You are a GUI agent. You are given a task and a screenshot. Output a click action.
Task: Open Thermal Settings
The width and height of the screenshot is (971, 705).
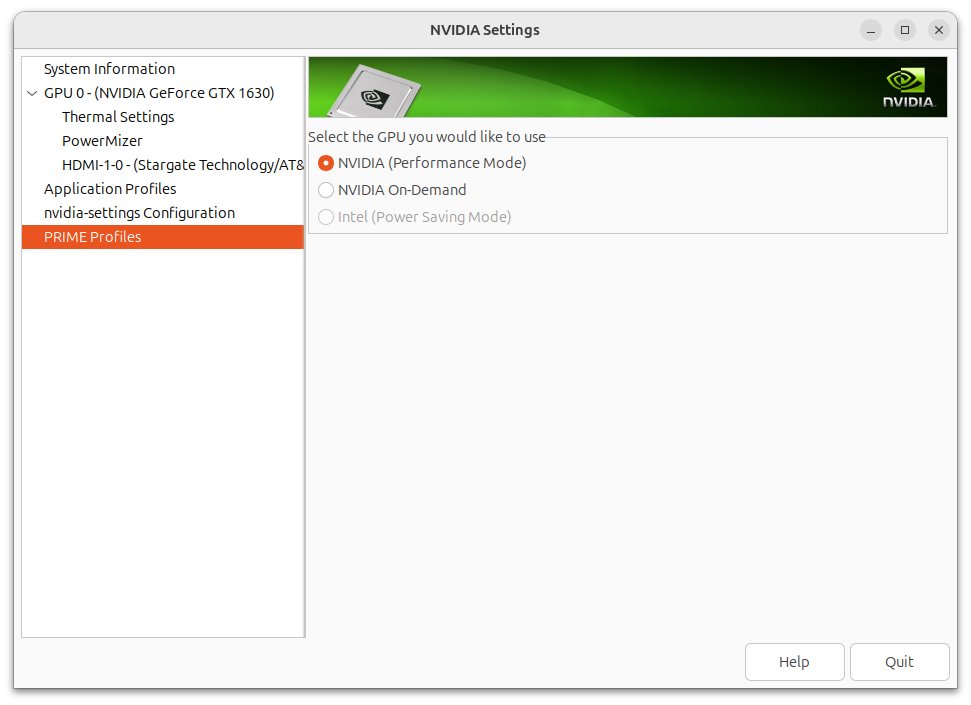pos(163,117)
